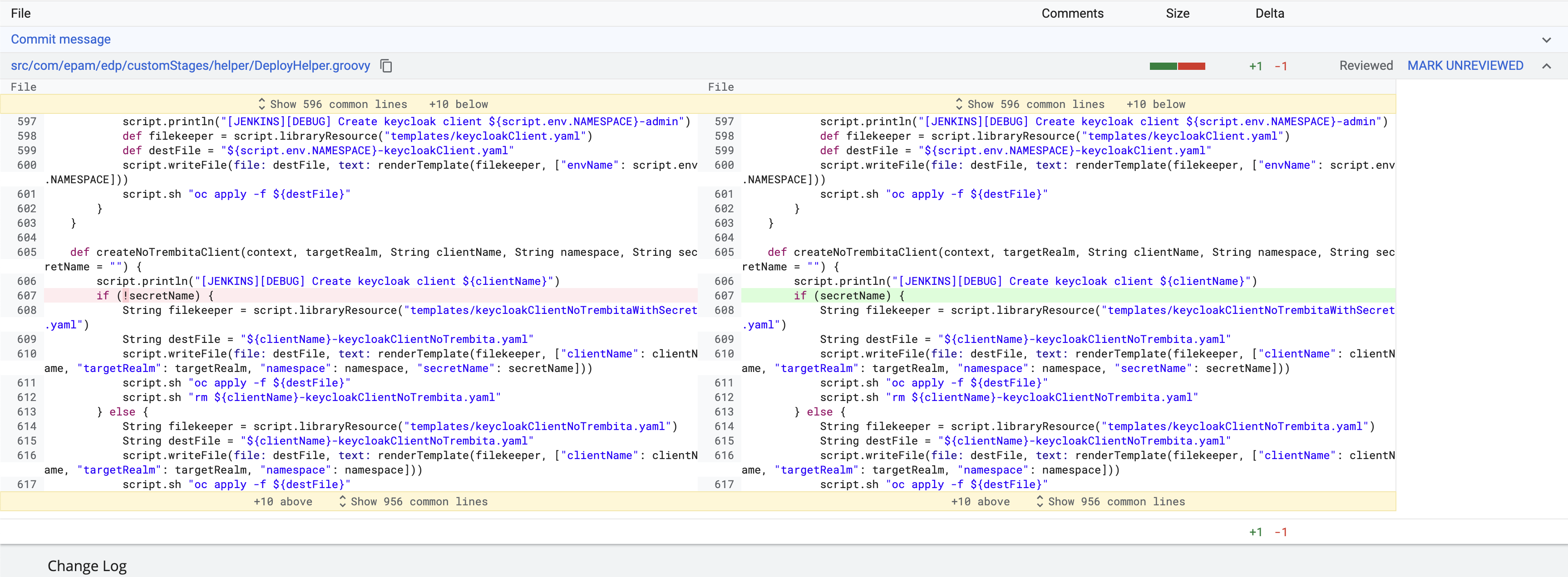Copy the DeployHelper.groovy file path

pos(386,66)
